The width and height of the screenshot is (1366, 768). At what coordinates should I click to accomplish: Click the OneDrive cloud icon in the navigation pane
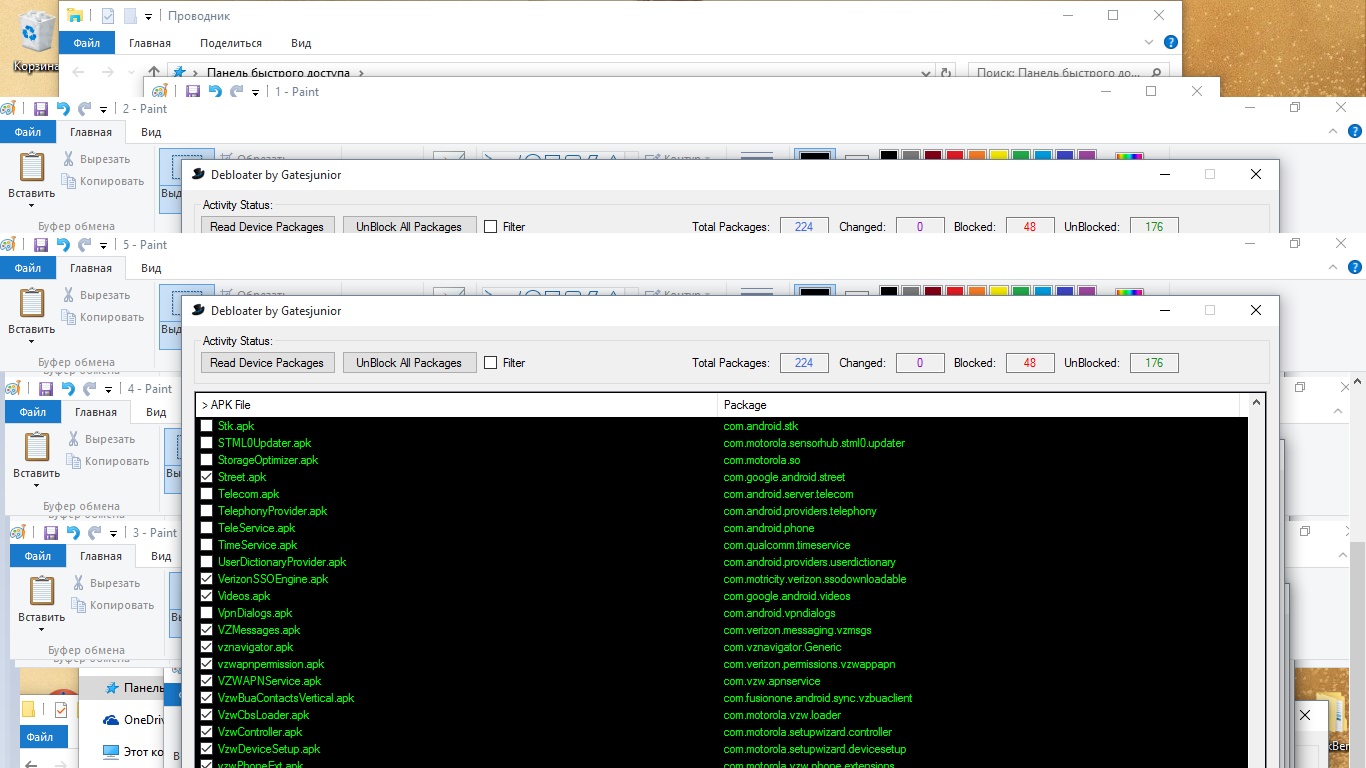click(x=110, y=720)
